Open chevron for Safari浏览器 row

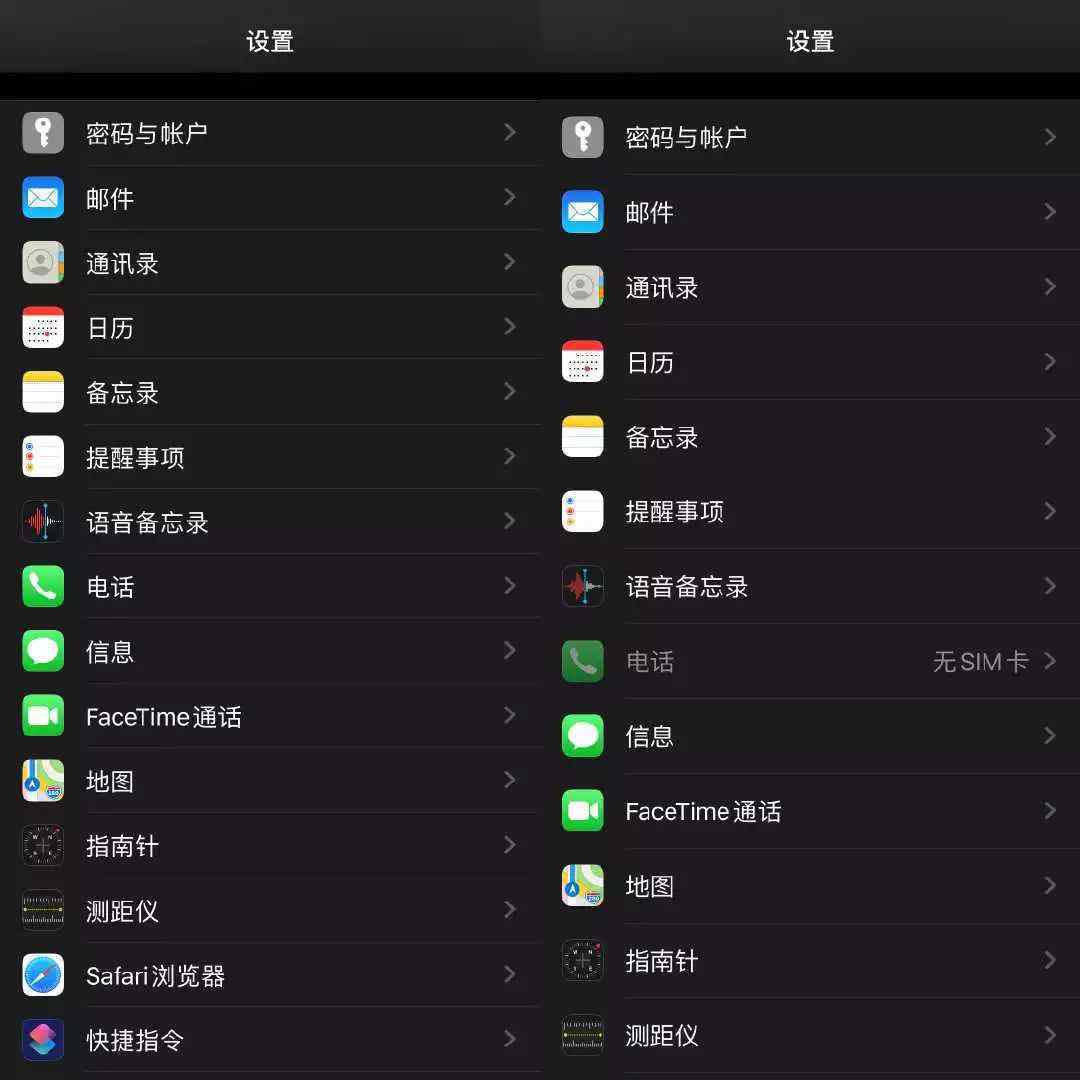coord(510,975)
